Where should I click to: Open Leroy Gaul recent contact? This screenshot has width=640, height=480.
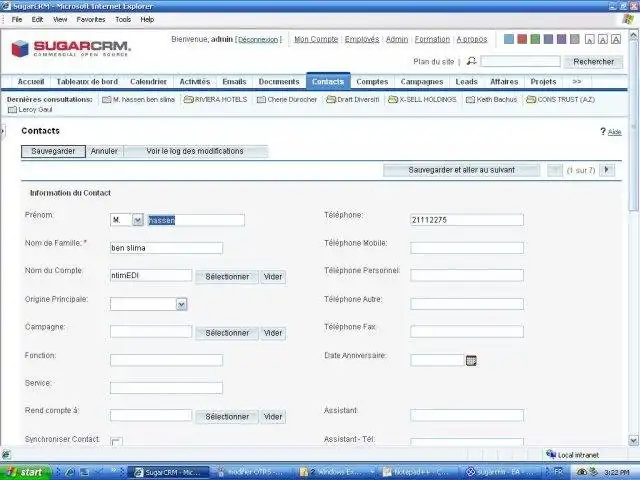[30, 110]
